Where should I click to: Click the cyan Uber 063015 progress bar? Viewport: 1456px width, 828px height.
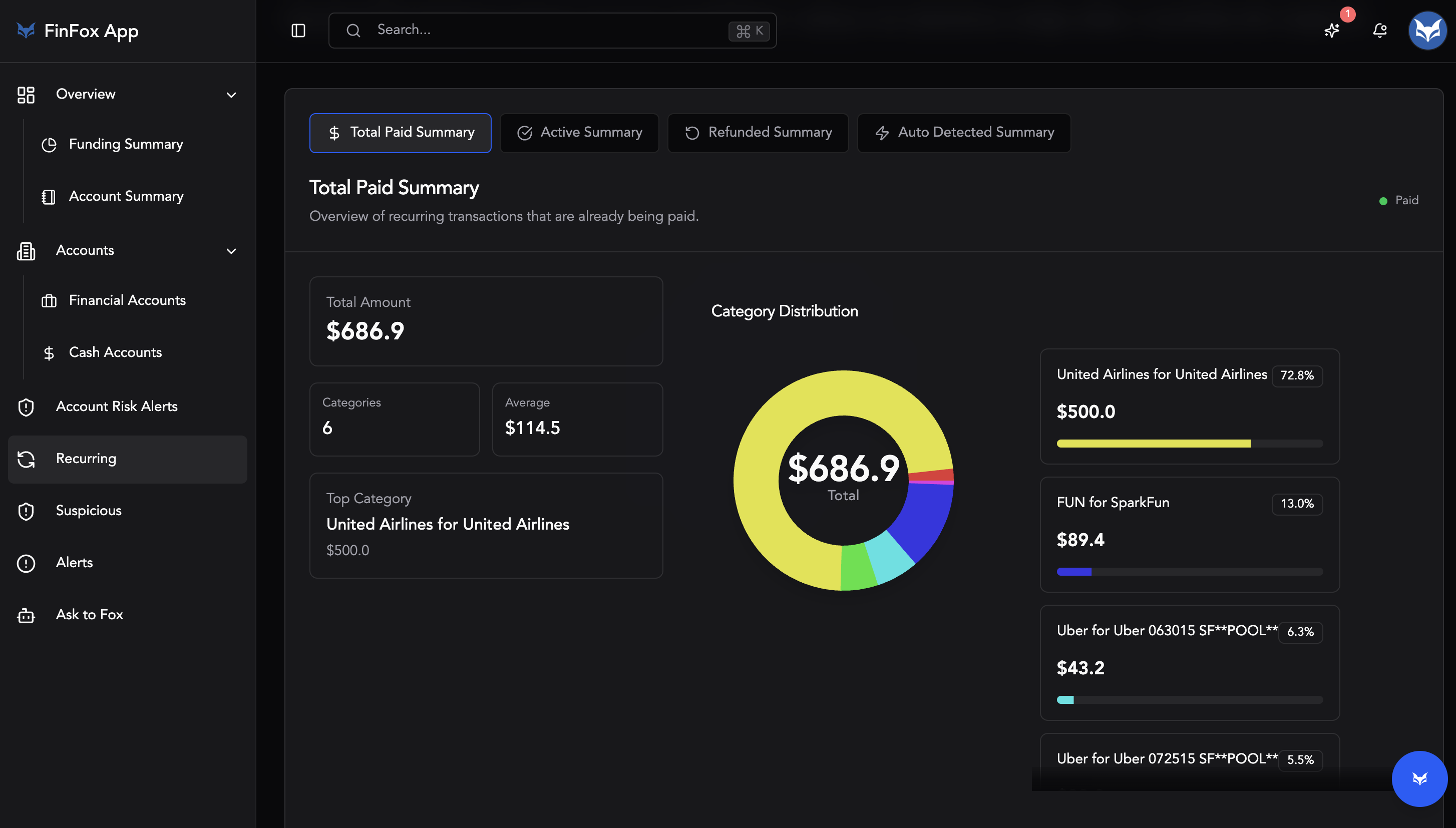click(x=1064, y=699)
